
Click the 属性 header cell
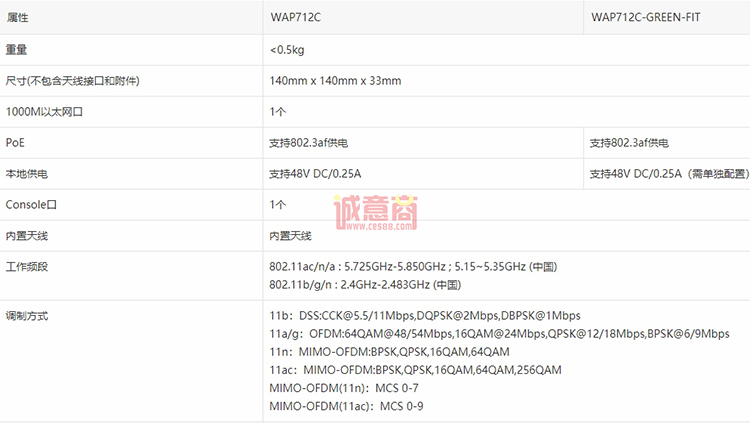click(x=17, y=18)
